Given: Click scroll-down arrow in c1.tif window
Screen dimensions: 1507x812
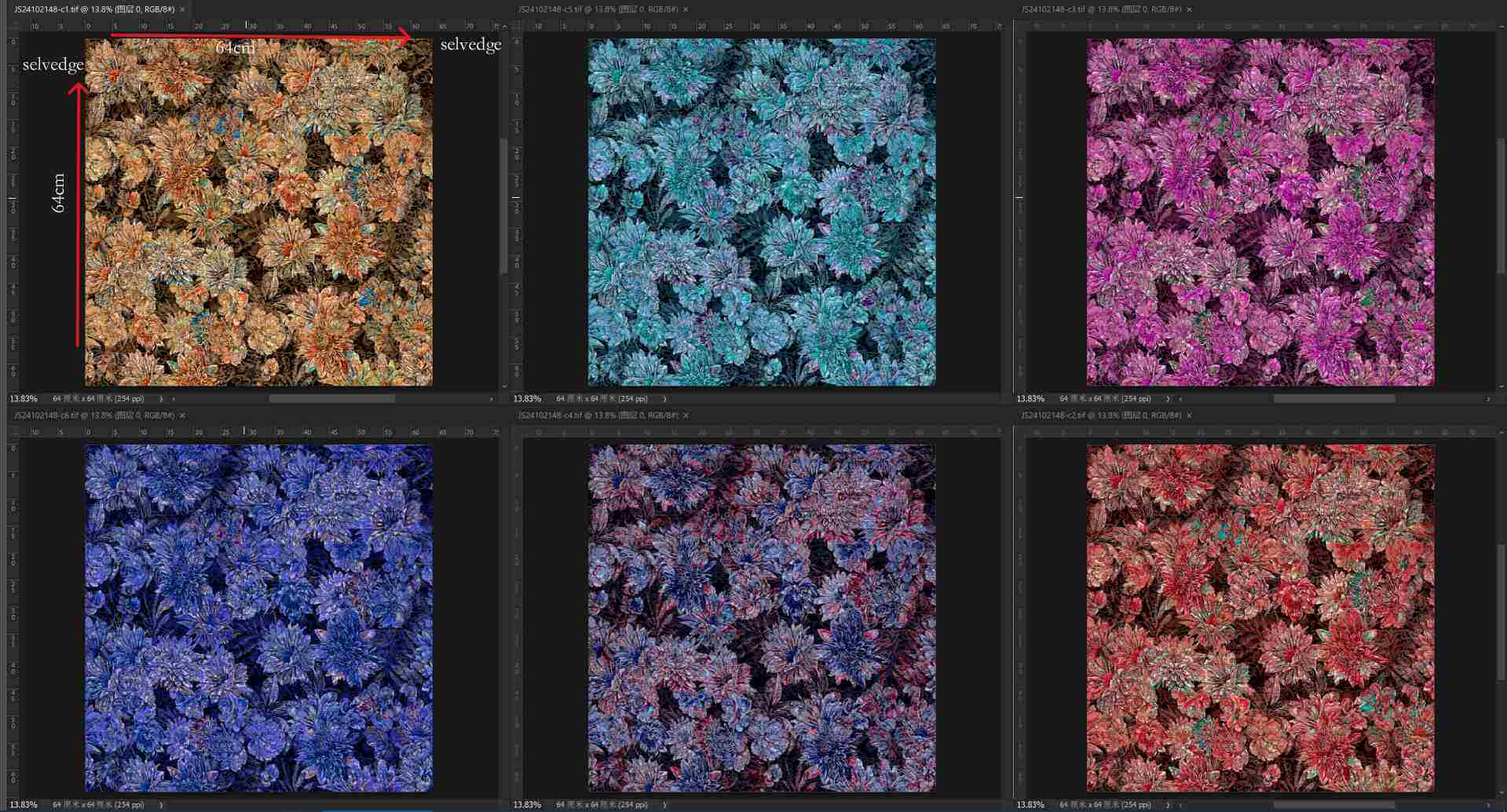Looking at the screenshot, I should pos(503,386).
